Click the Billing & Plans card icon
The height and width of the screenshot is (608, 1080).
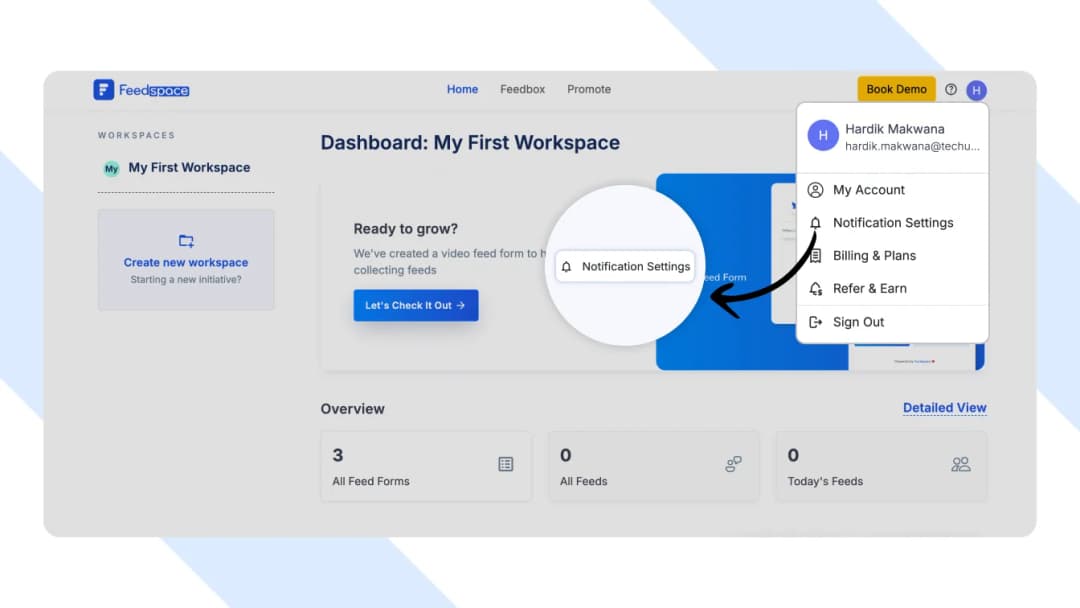pos(817,256)
